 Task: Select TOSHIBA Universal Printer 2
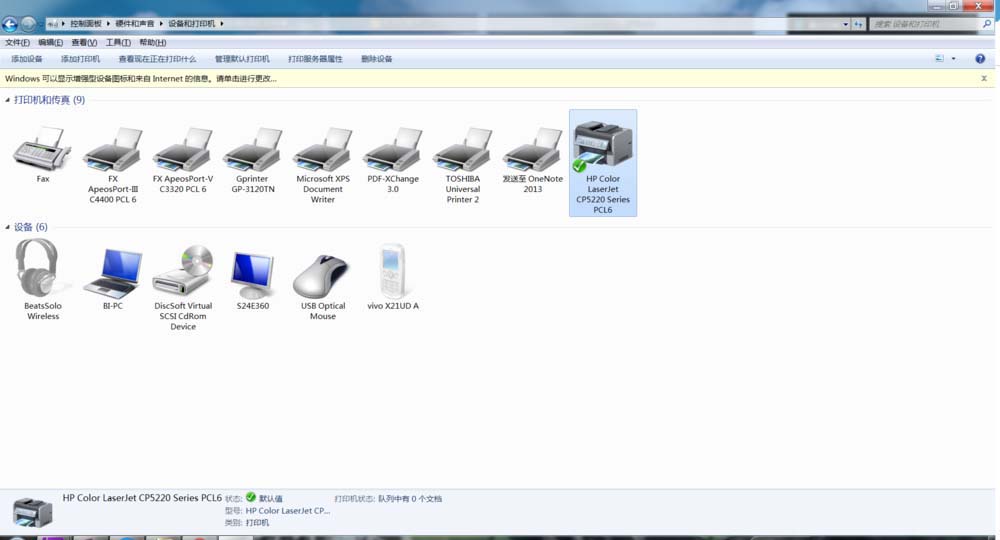pyautogui.click(x=463, y=149)
